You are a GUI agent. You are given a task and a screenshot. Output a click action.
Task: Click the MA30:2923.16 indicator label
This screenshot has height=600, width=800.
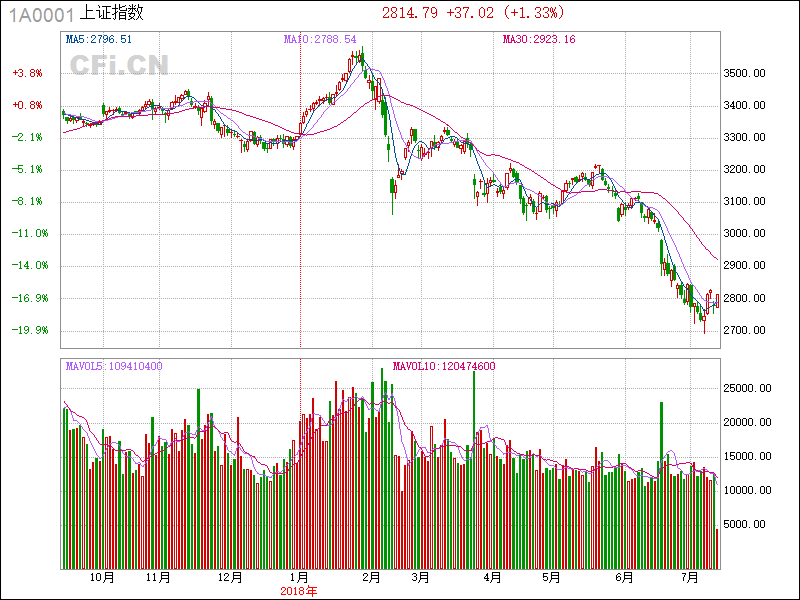click(x=538, y=40)
